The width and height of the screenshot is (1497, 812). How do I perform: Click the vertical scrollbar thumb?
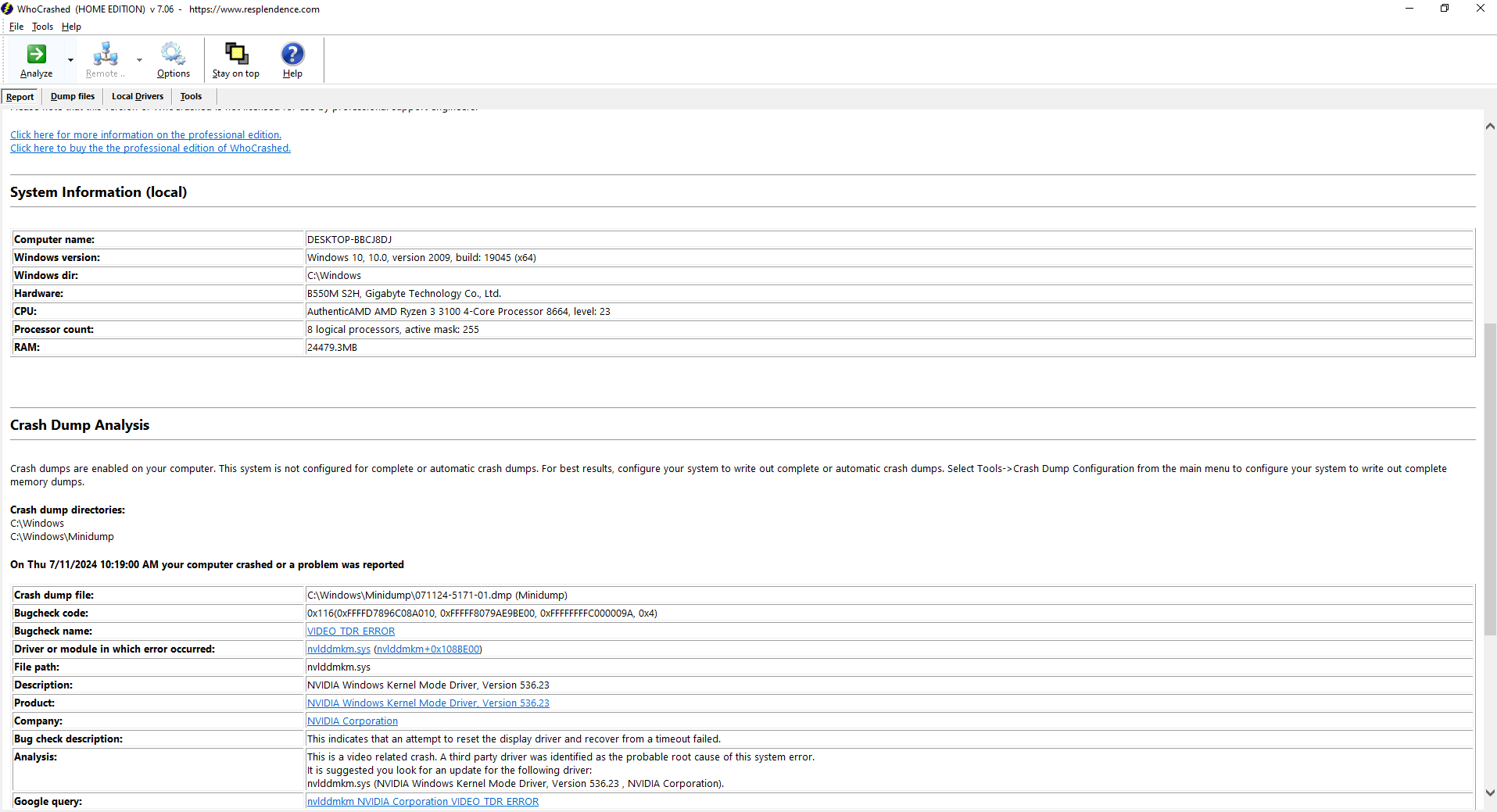[x=1490, y=478]
